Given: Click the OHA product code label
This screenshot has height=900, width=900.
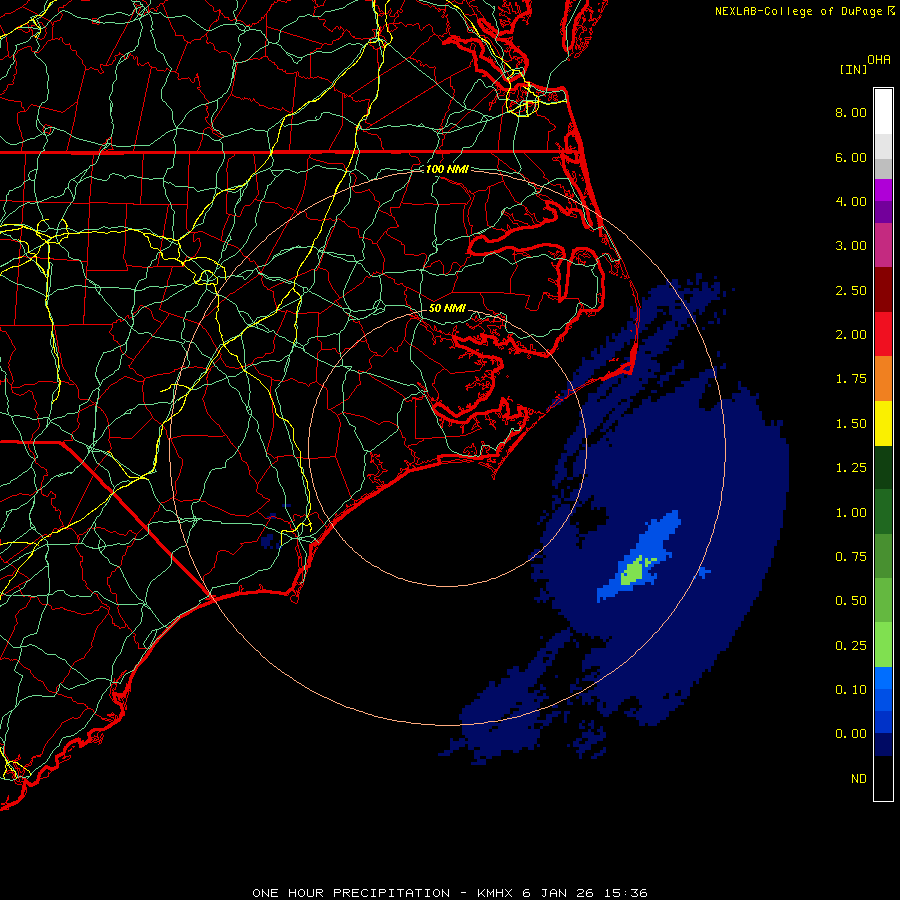Looking at the screenshot, I should [x=879, y=60].
